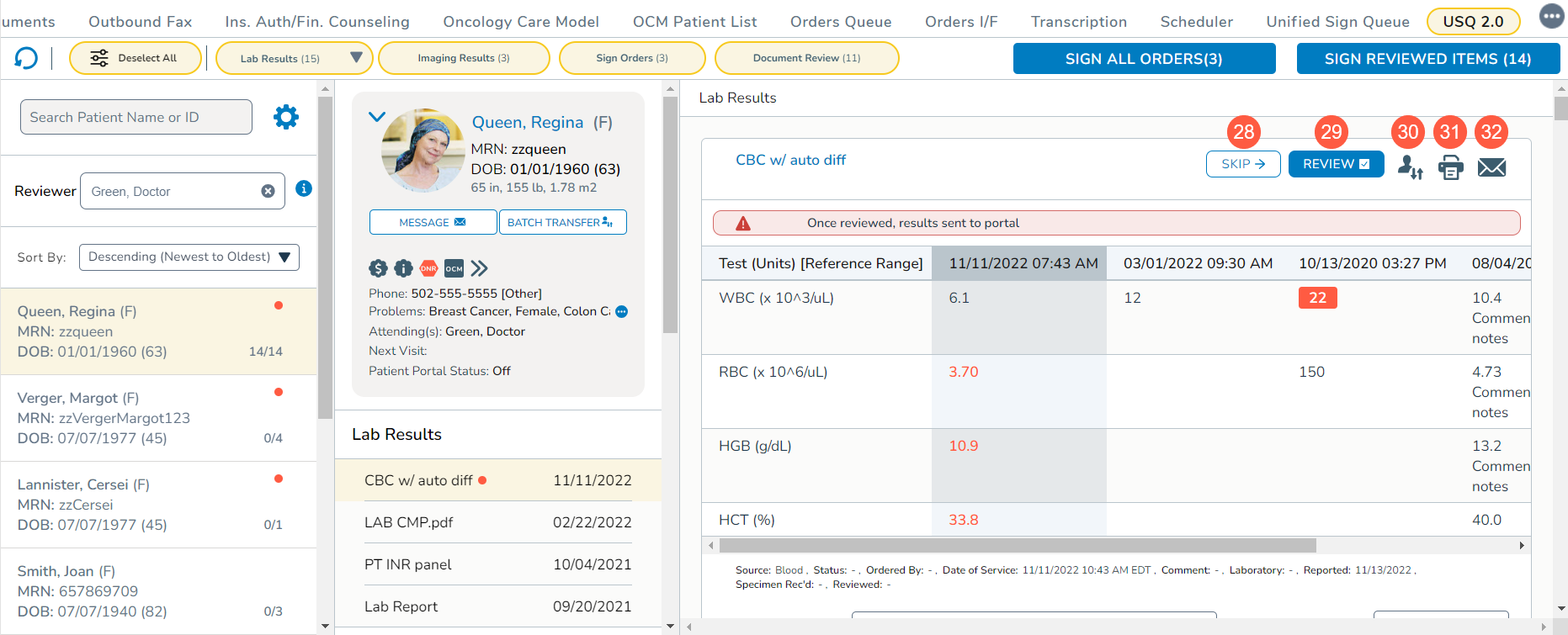Toggle the Sign Orders filter
The height and width of the screenshot is (635, 1568).
(x=632, y=58)
